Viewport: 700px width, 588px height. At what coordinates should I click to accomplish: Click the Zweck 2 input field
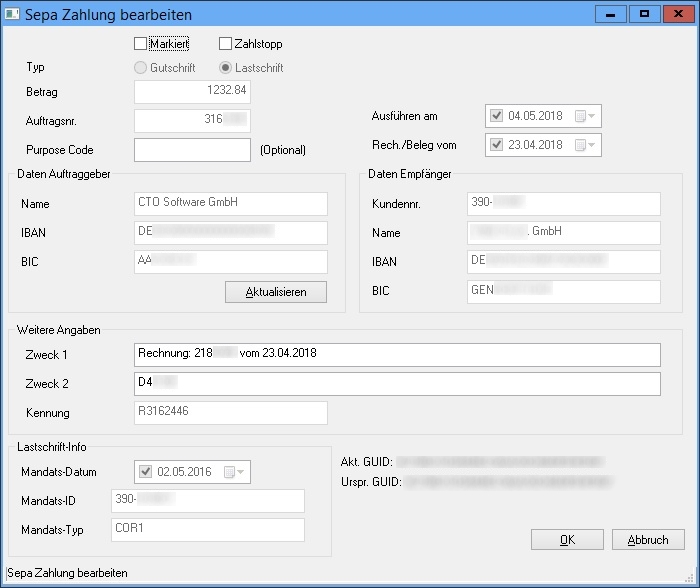(397, 384)
